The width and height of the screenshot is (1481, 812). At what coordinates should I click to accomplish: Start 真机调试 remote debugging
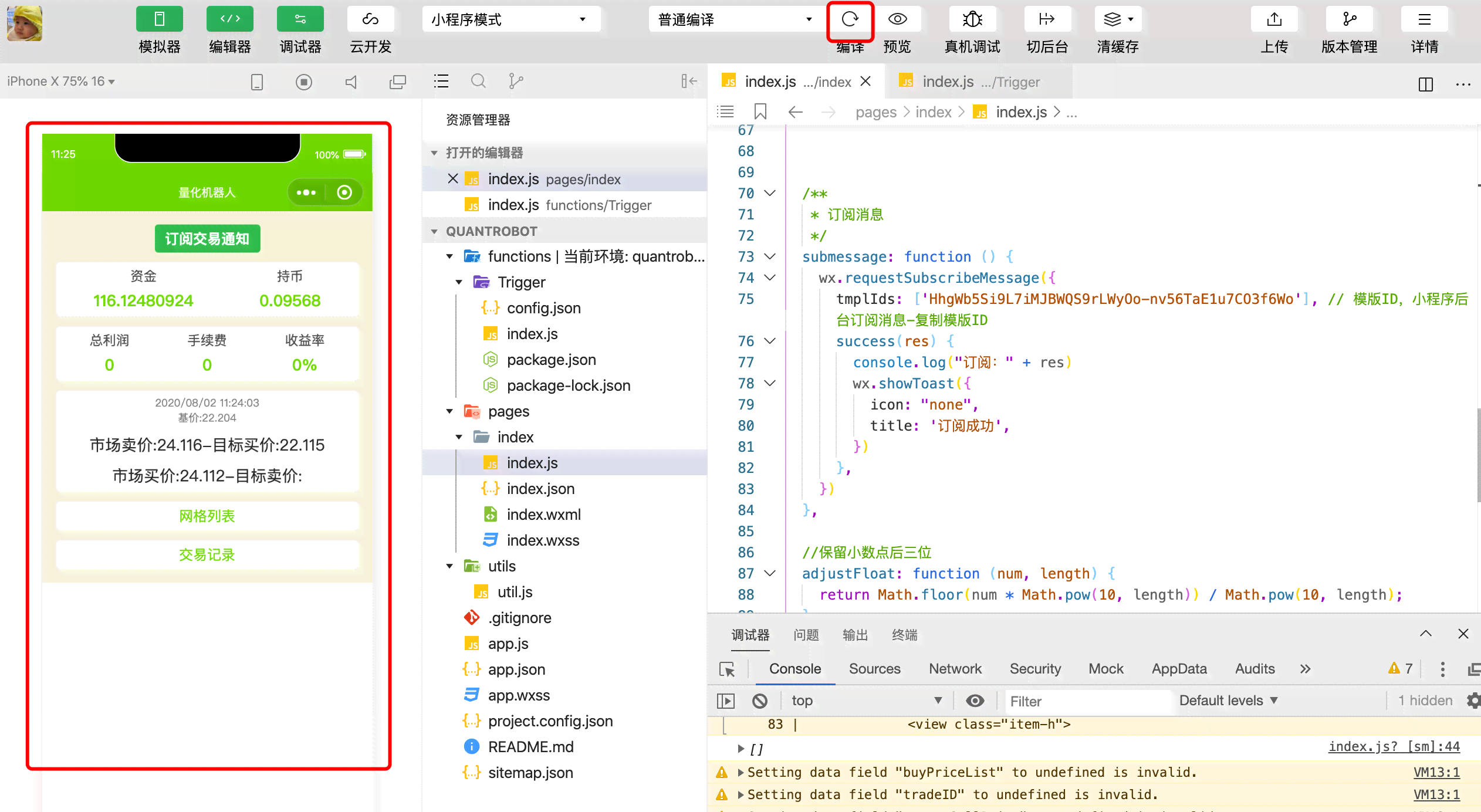(x=972, y=19)
